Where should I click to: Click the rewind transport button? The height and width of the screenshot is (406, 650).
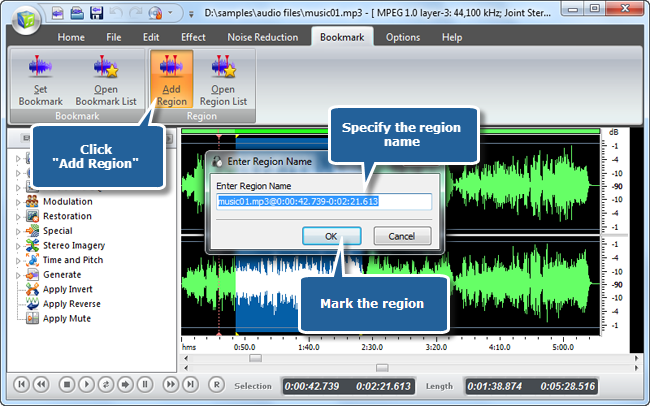[41, 384]
